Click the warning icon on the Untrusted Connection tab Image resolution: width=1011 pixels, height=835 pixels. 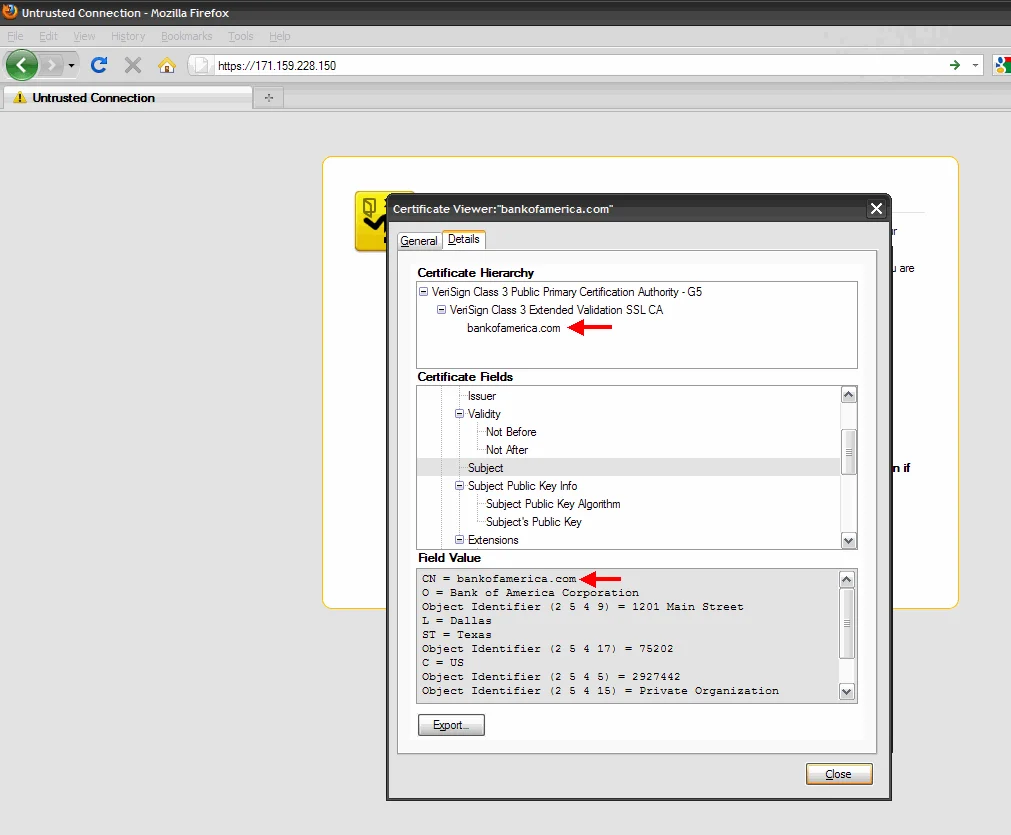(20, 97)
